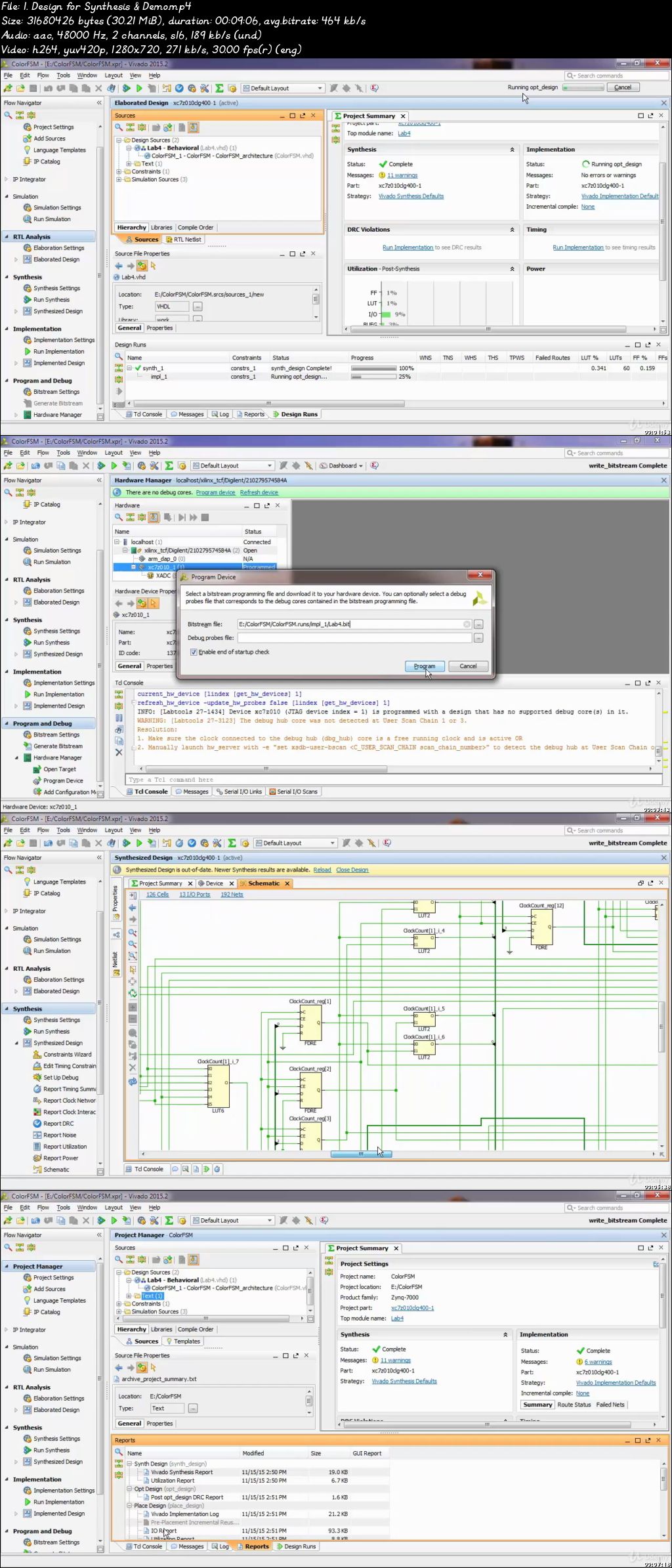Click Program button in Program Device dialog
The width and height of the screenshot is (672, 1568).
click(425, 666)
